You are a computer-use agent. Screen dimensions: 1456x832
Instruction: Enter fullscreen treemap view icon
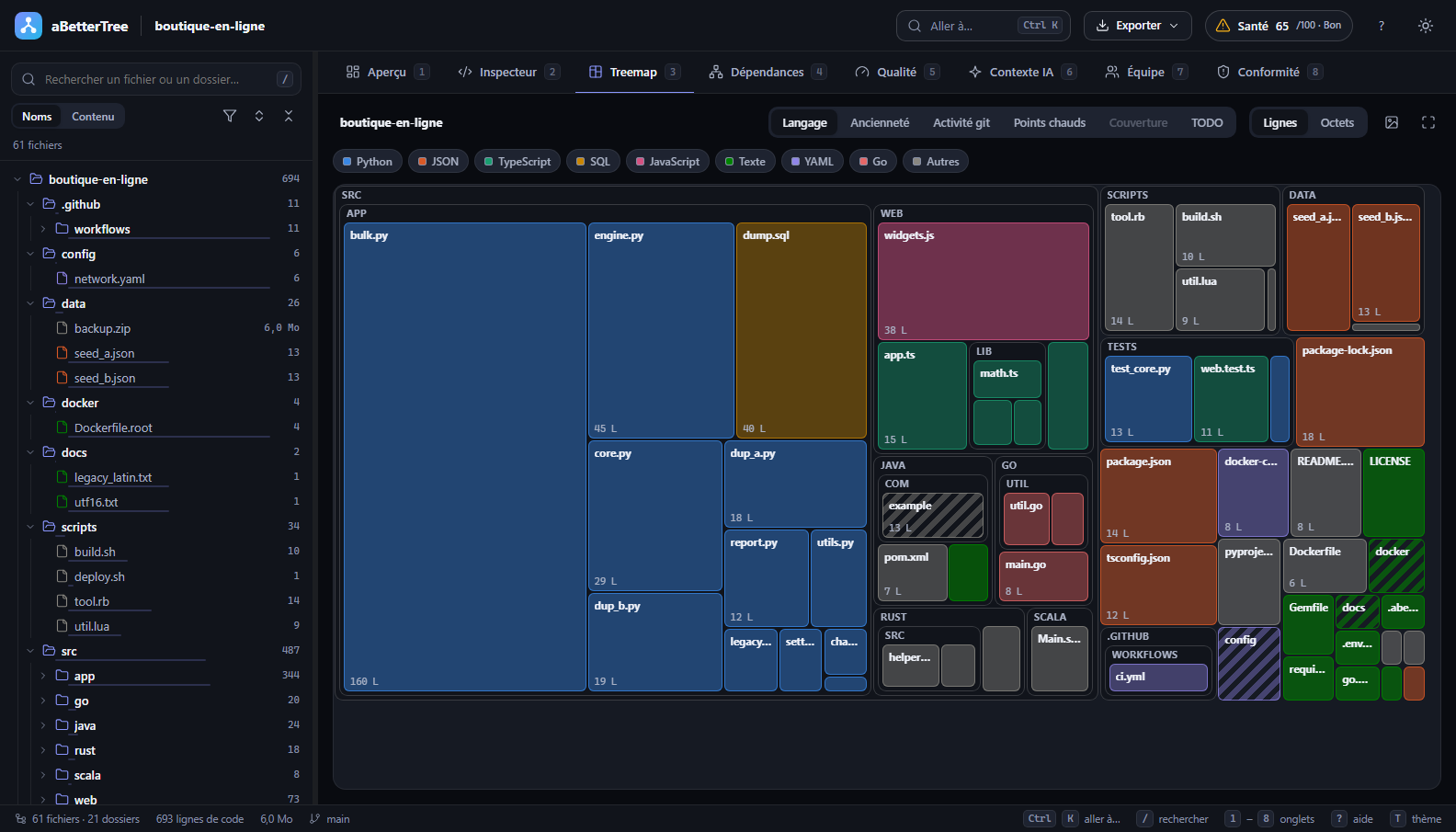click(1428, 122)
